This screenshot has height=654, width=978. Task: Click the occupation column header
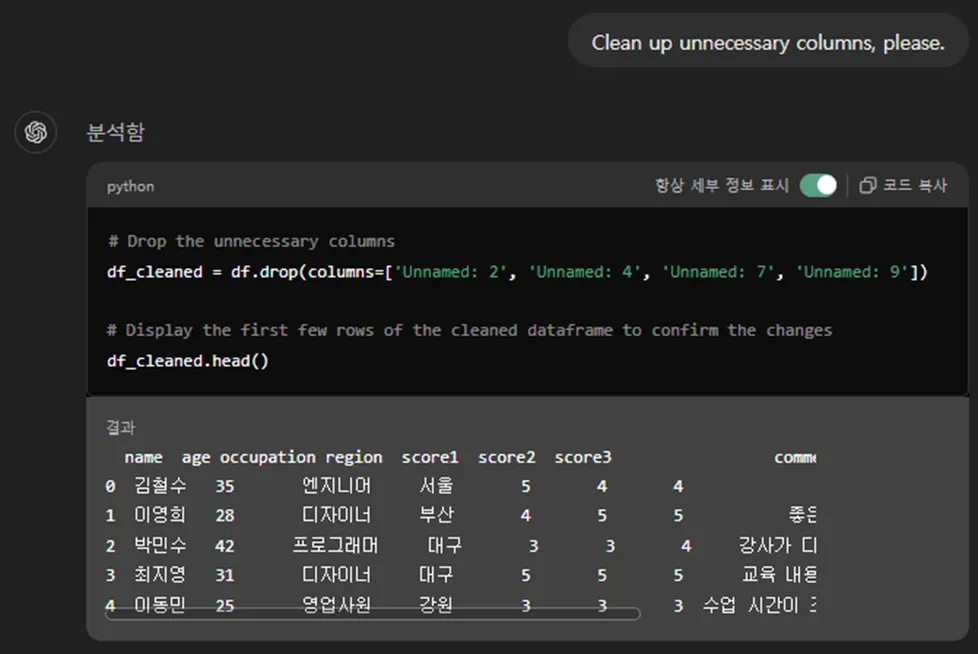click(x=267, y=457)
